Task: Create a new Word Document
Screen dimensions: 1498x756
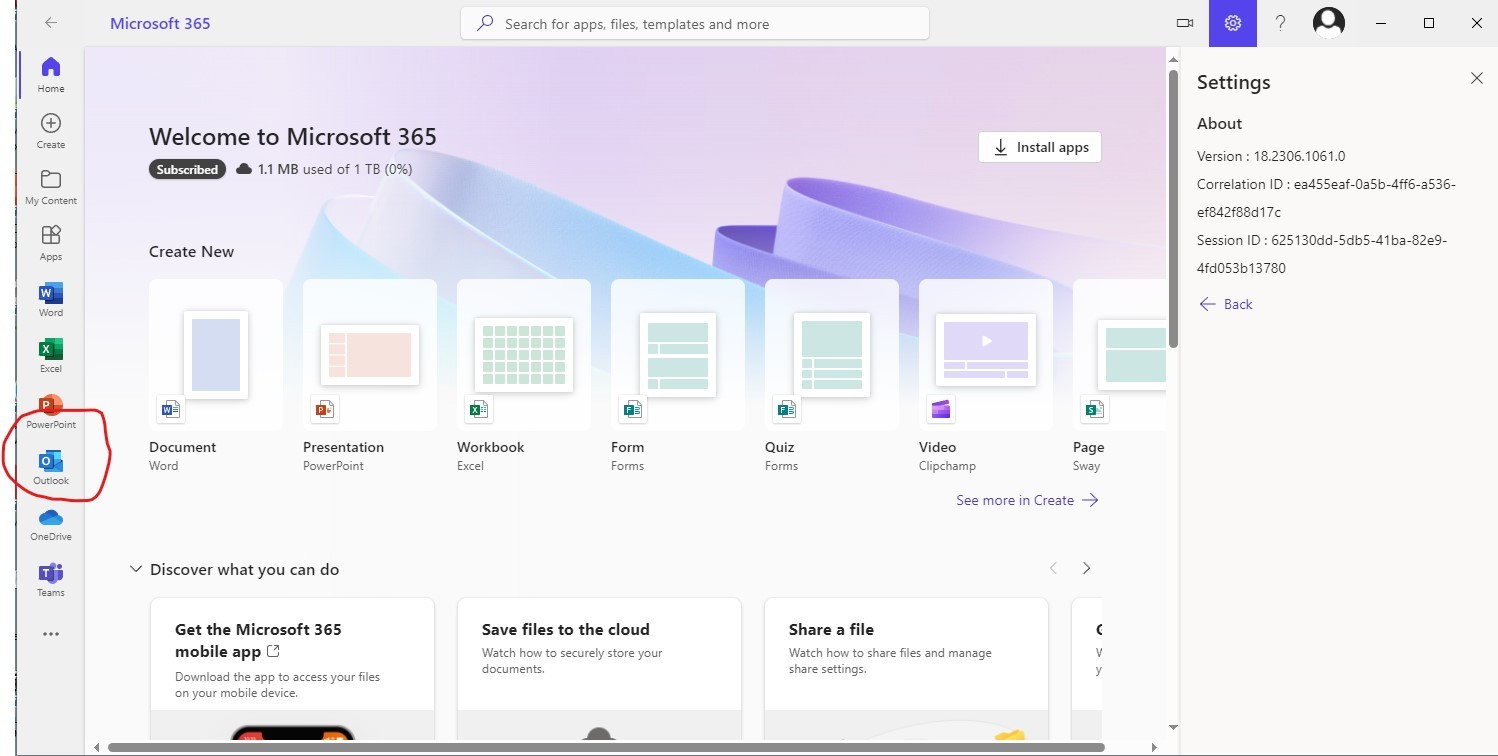Action: [216, 375]
